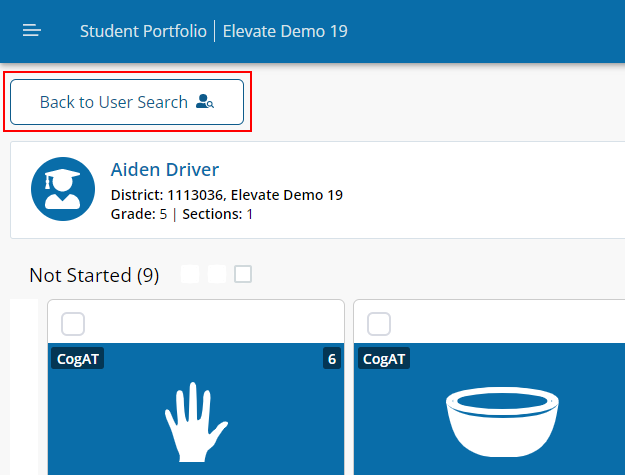The width and height of the screenshot is (625, 475).
Task: Open the Aiden Driver name link
Action: tap(165, 170)
